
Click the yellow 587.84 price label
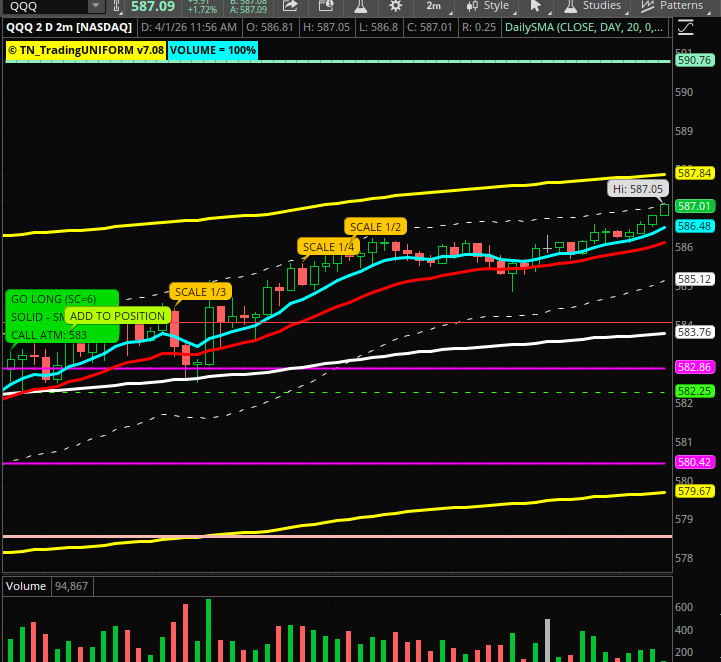coord(694,173)
